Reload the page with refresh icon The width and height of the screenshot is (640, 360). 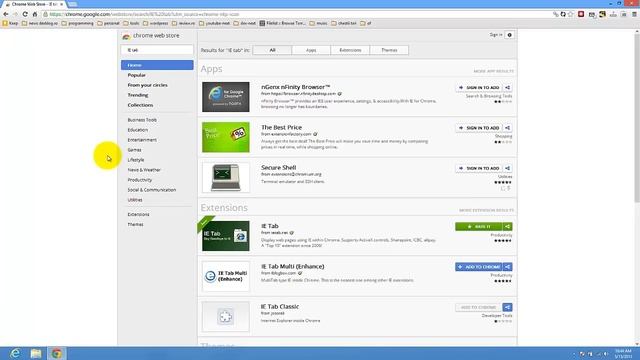[x=25, y=14]
